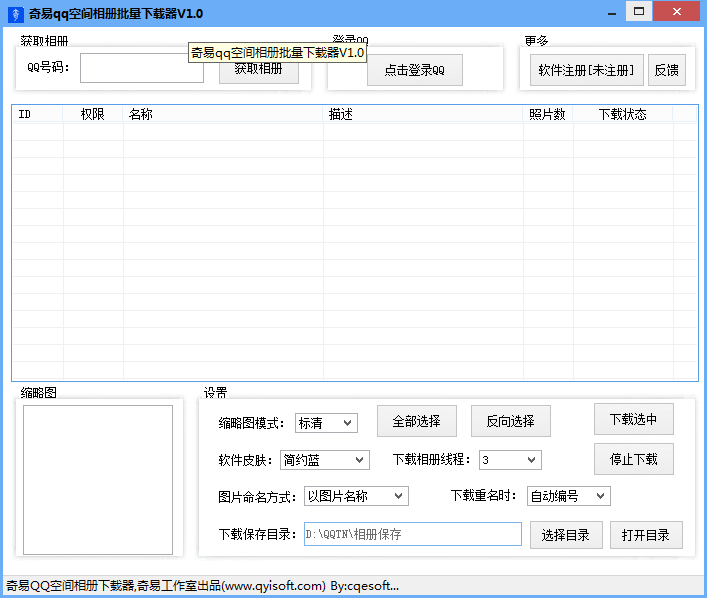
Task: Sort by the ID column header
Action: pyautogui.click(x=25, y=114)
